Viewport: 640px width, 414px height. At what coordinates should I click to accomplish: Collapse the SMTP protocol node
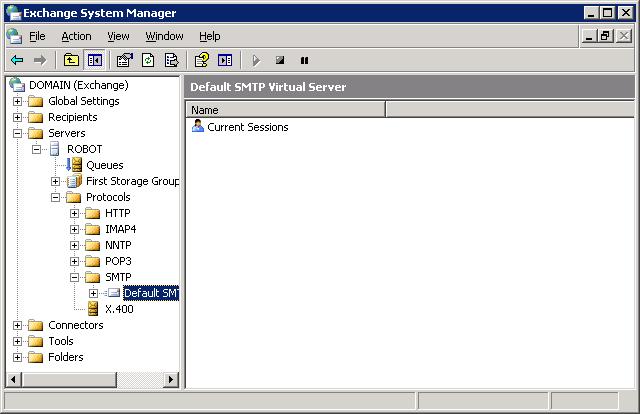coord(74,278)
